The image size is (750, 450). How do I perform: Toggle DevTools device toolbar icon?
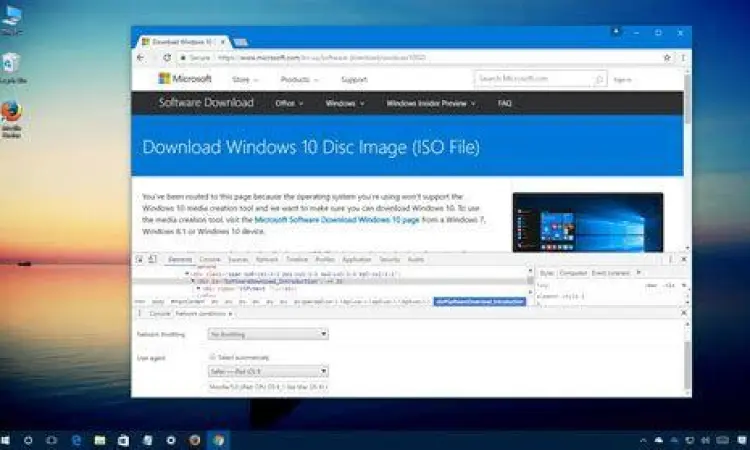click(x=153, y=259)
